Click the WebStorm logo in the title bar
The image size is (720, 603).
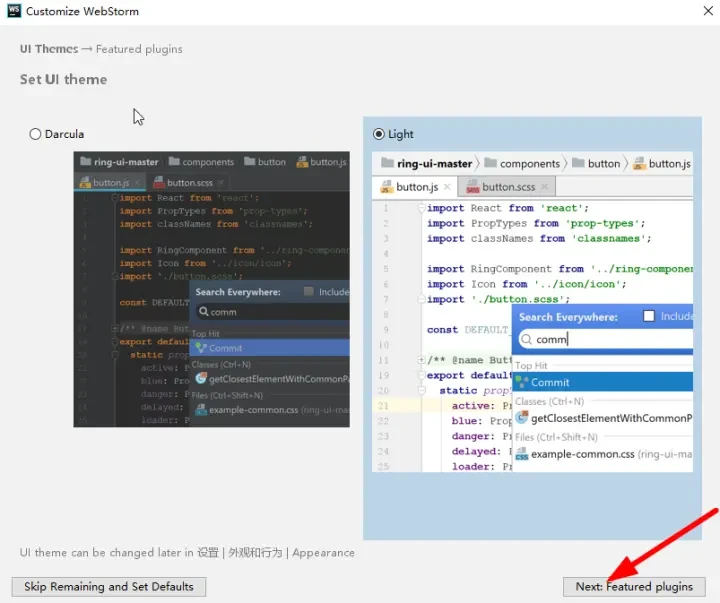coord(13,12)
